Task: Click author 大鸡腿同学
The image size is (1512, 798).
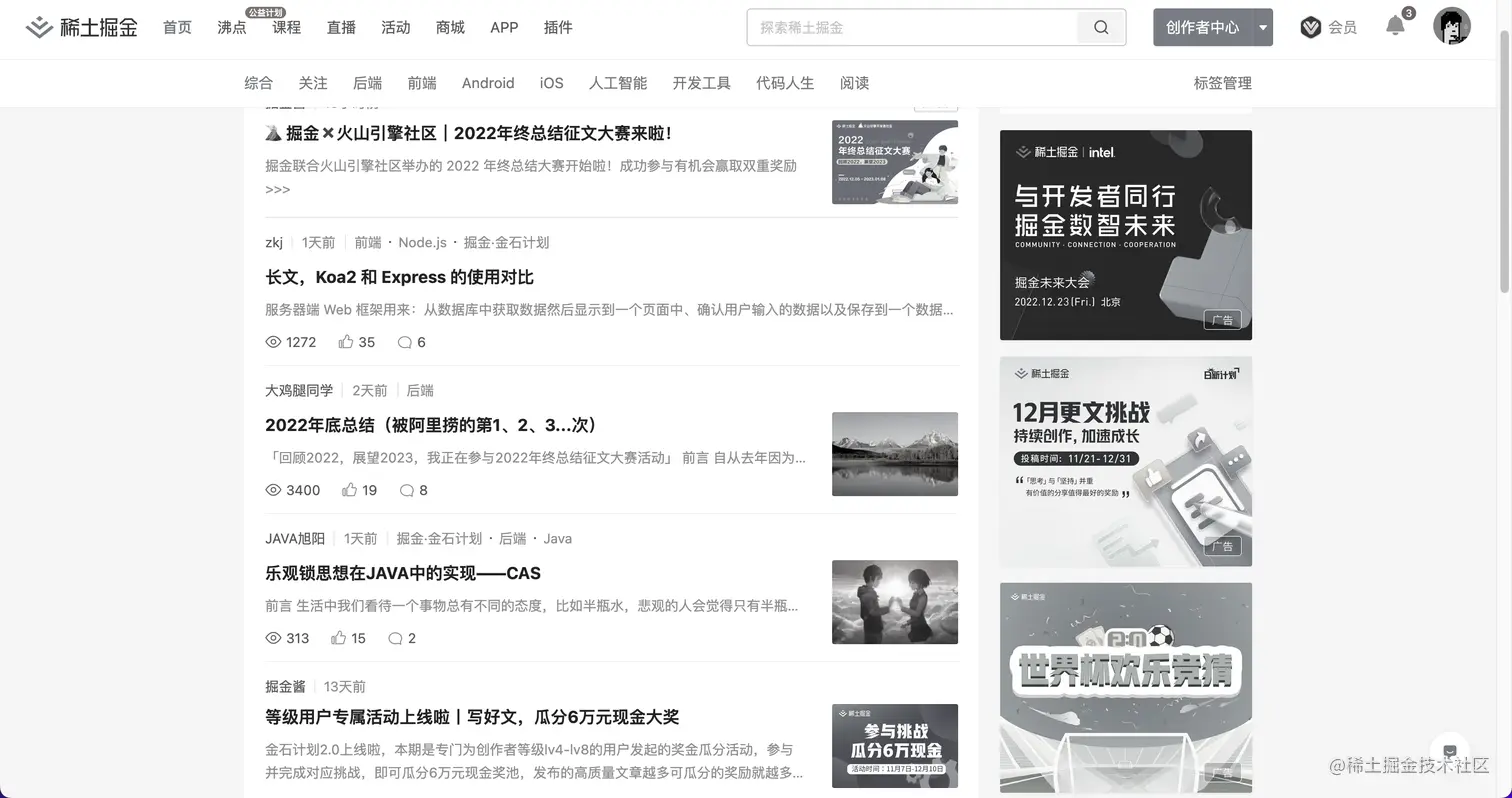Action: pyautogui.click(x=299, y=390)
